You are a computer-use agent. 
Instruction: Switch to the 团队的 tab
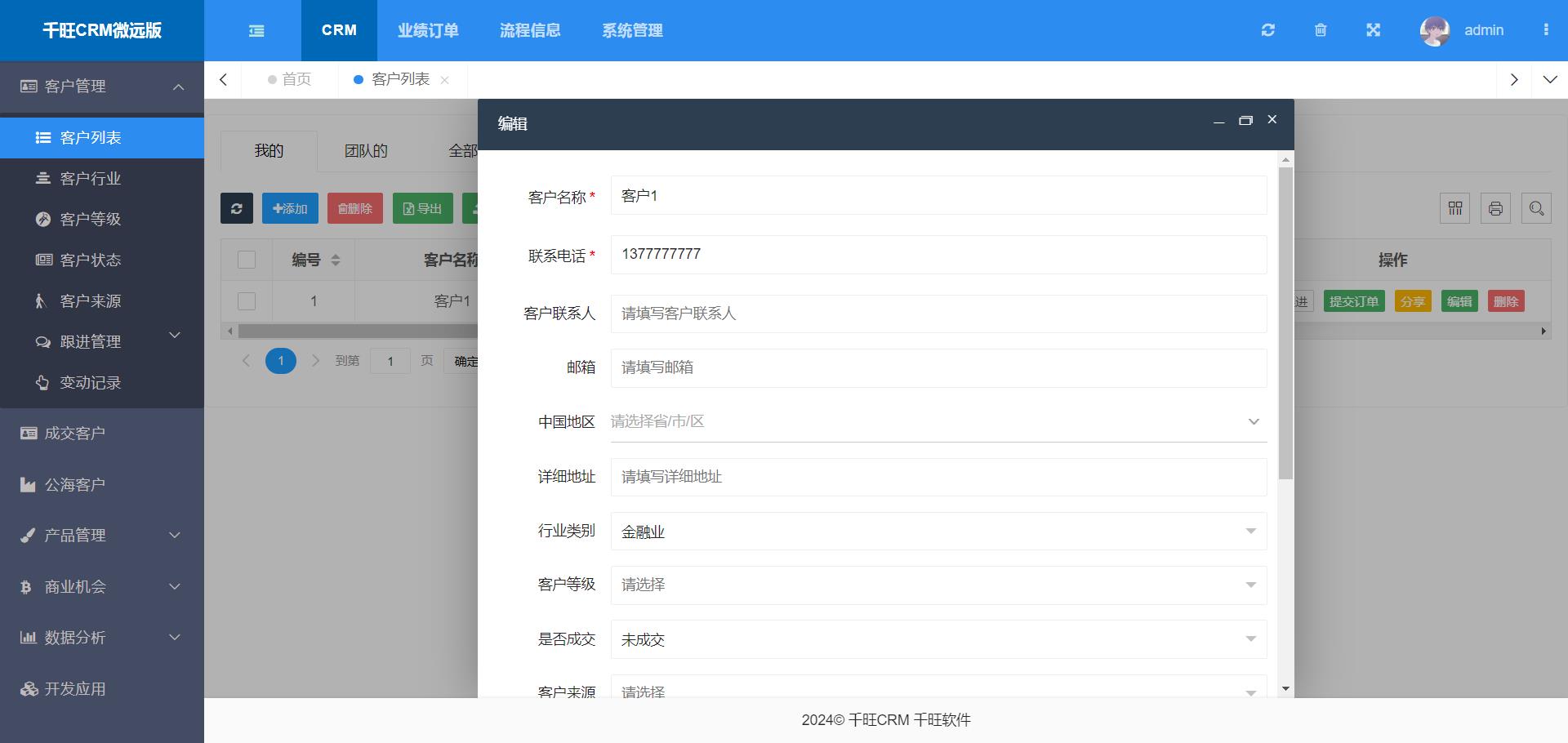(x=365, y=151)
